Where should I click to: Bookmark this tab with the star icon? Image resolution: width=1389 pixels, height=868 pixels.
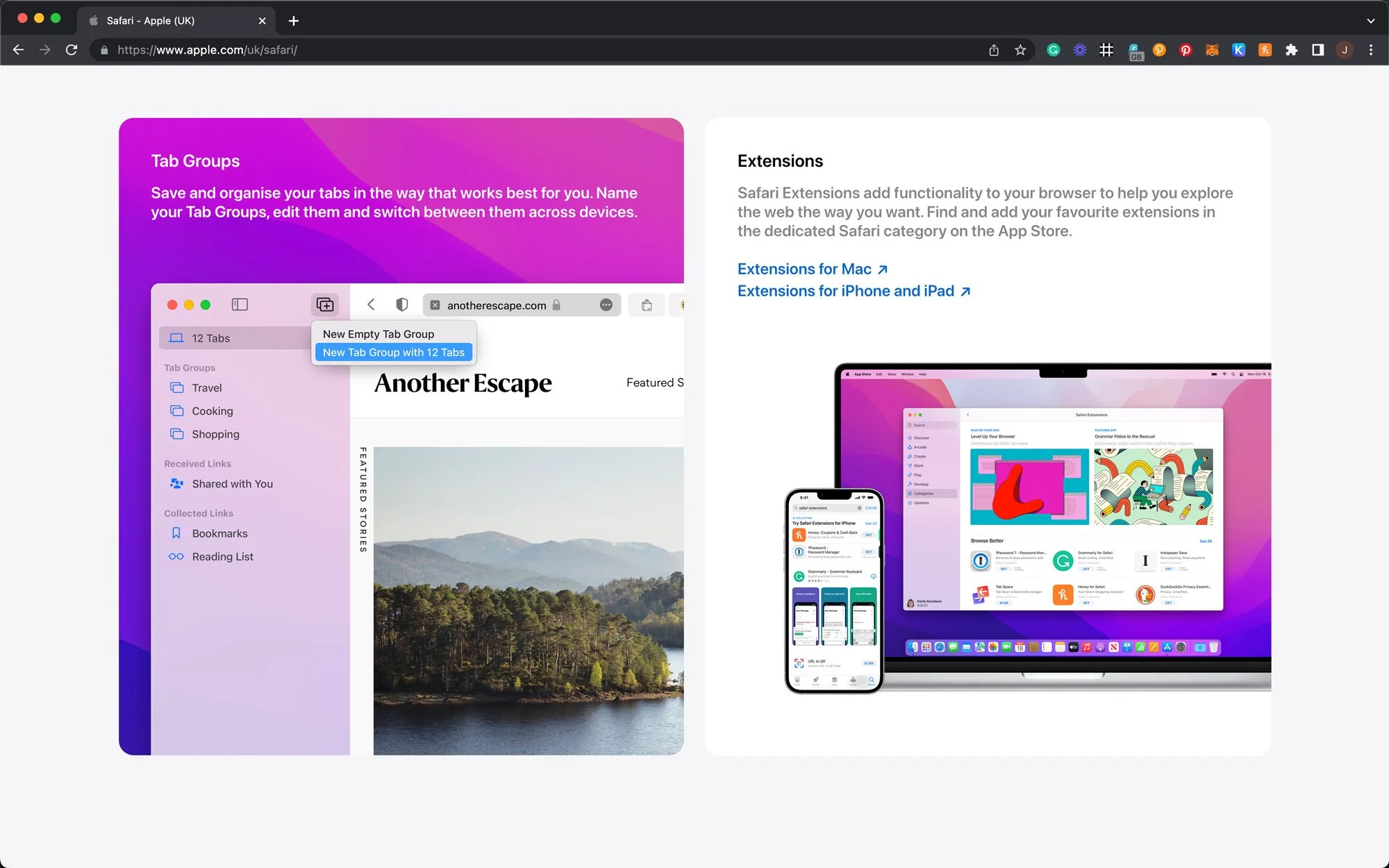click(1020, 50)
